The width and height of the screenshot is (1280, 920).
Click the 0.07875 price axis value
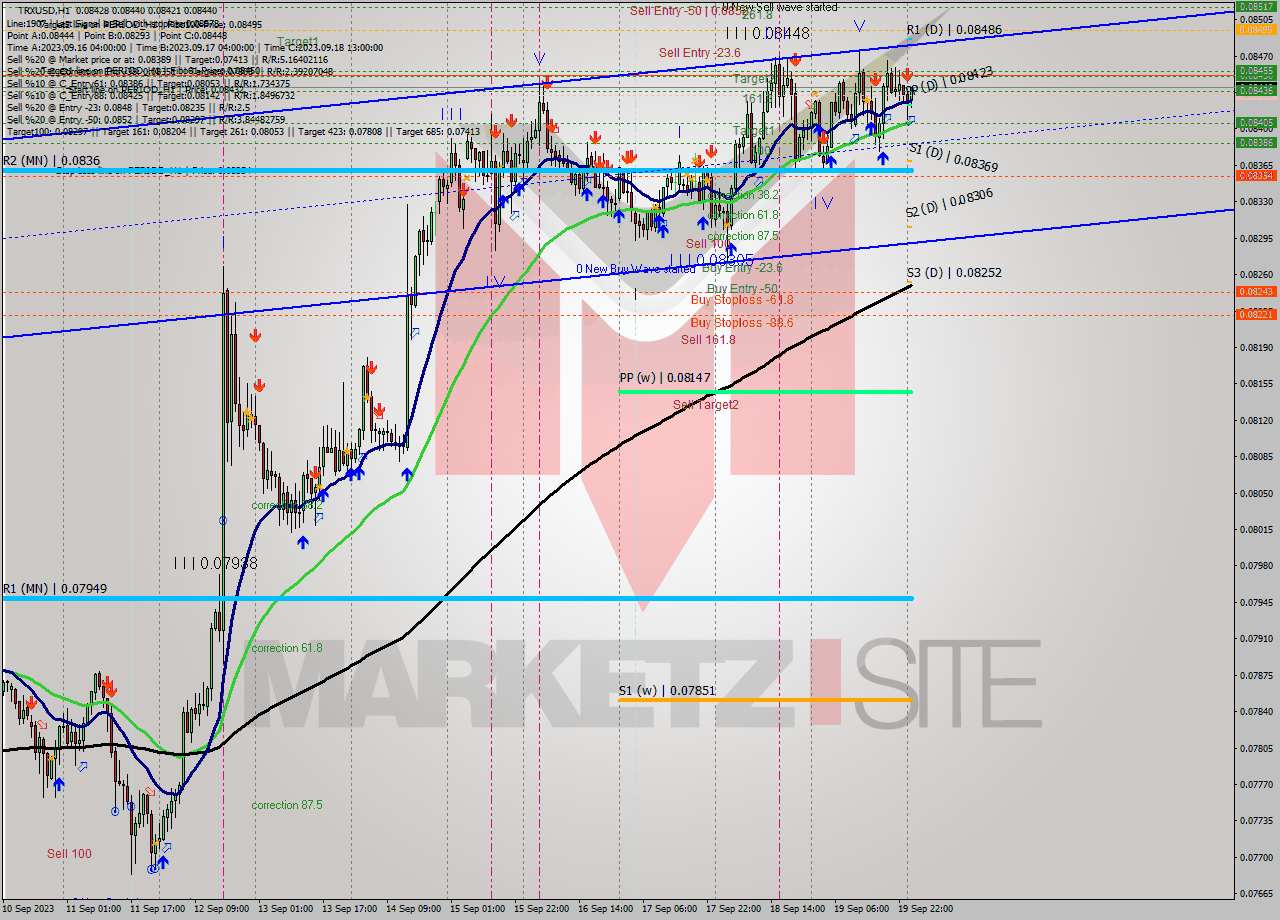pos(1256,675)
